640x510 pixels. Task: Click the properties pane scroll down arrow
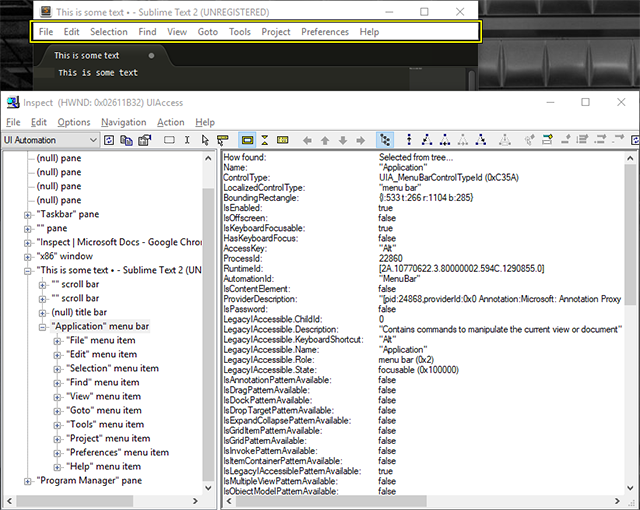tap(630, 488)
